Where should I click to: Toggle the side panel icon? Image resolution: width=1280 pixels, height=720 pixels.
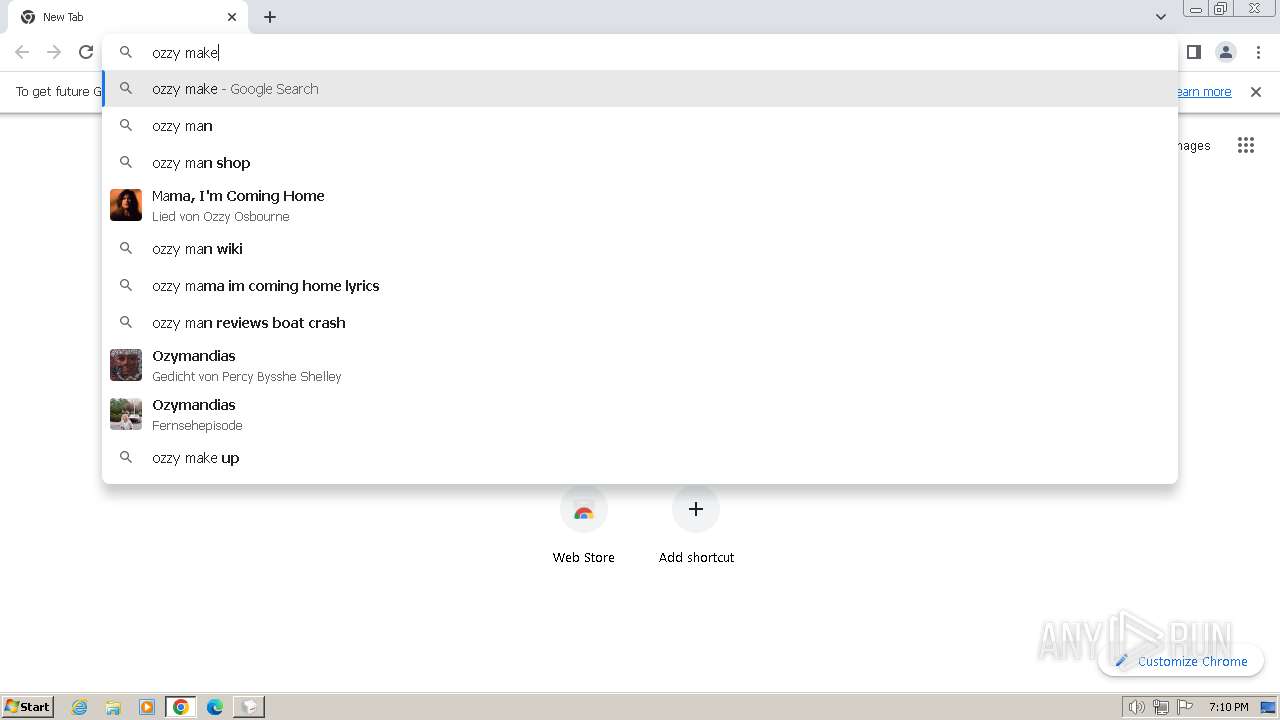pos(1193,52)
